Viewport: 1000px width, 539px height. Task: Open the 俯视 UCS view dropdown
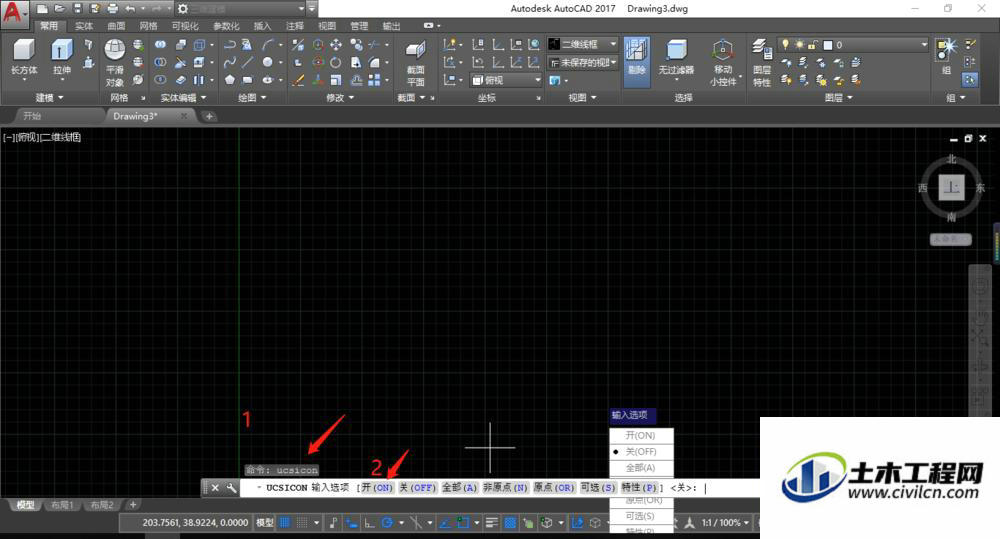click(506, 80)
